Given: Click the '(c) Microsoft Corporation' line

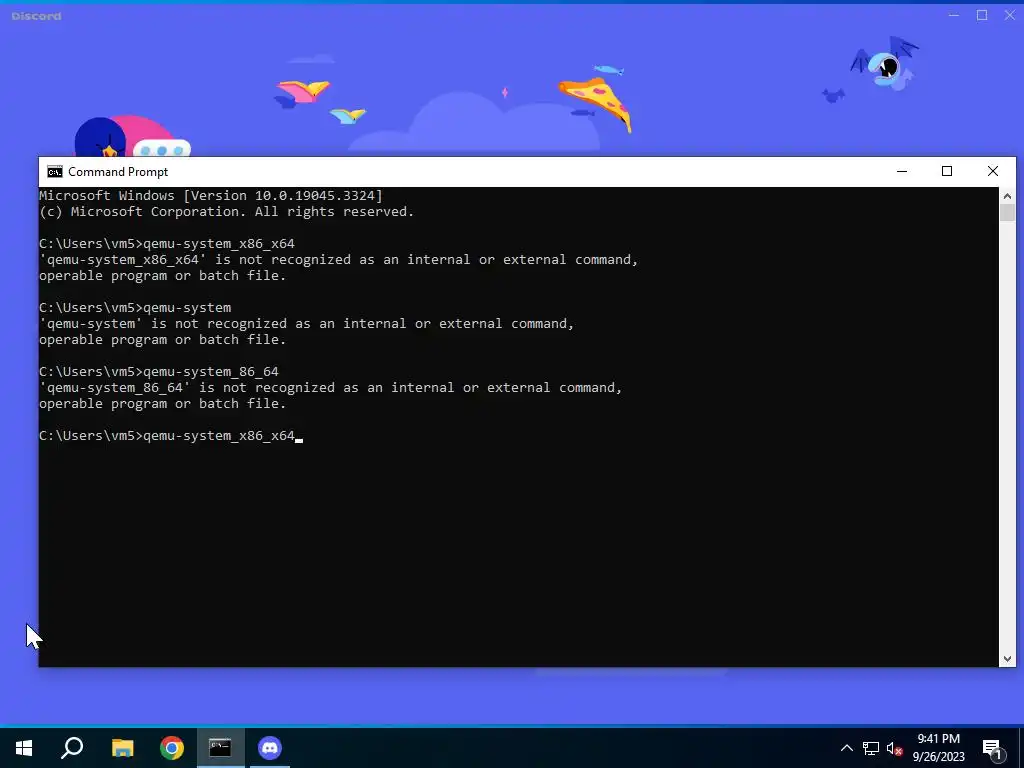Looking at the screenshot, I should point(227,212).
